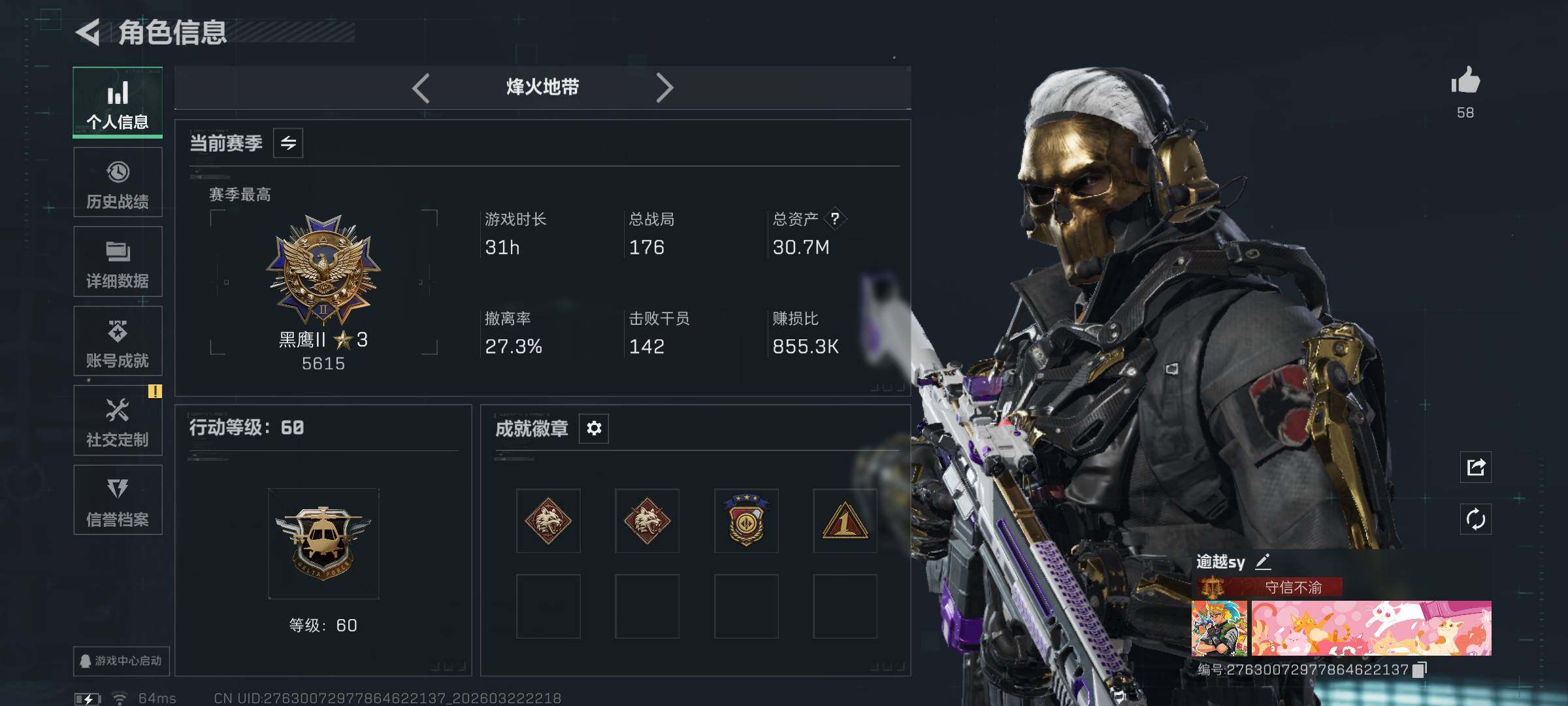Click the 总资产 question mark help icon
This screenshot has height=706, width=1568.
(835, 218)
